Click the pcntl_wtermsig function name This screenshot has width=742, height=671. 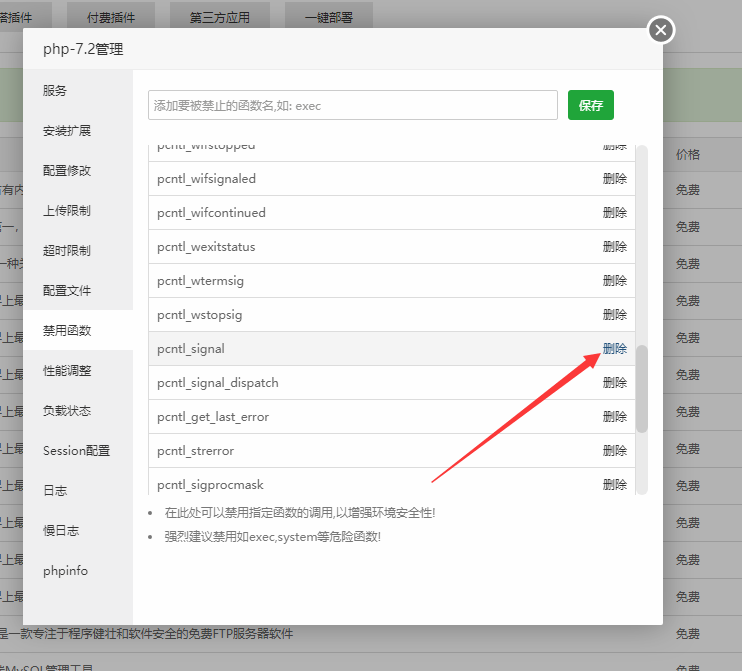[200, 281]
